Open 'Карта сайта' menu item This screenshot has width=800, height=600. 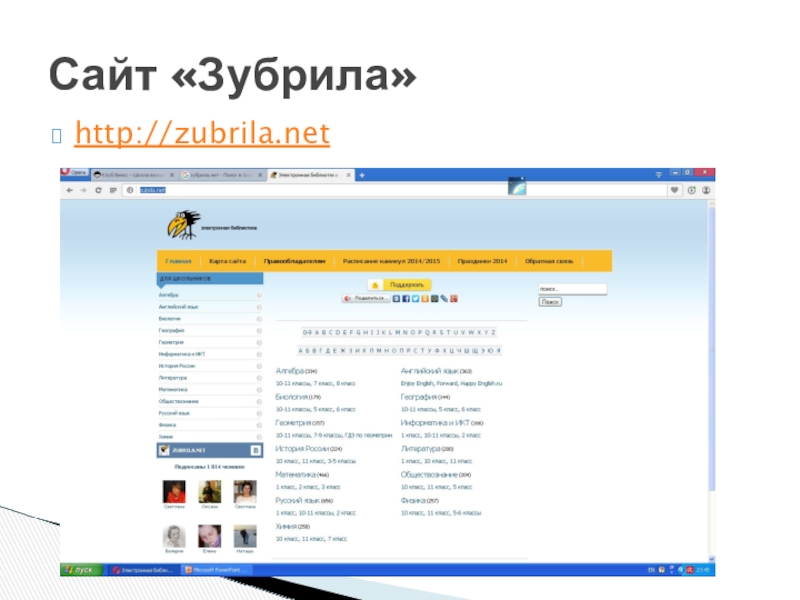pyautogui.click(x=228, y=261)
